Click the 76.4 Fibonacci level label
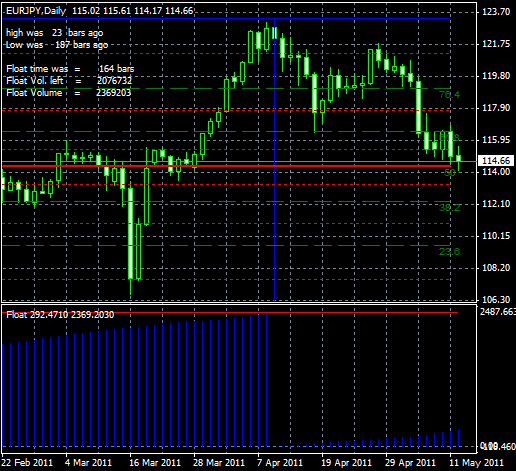This screenshot has height=471, width=516. [449, 95]
